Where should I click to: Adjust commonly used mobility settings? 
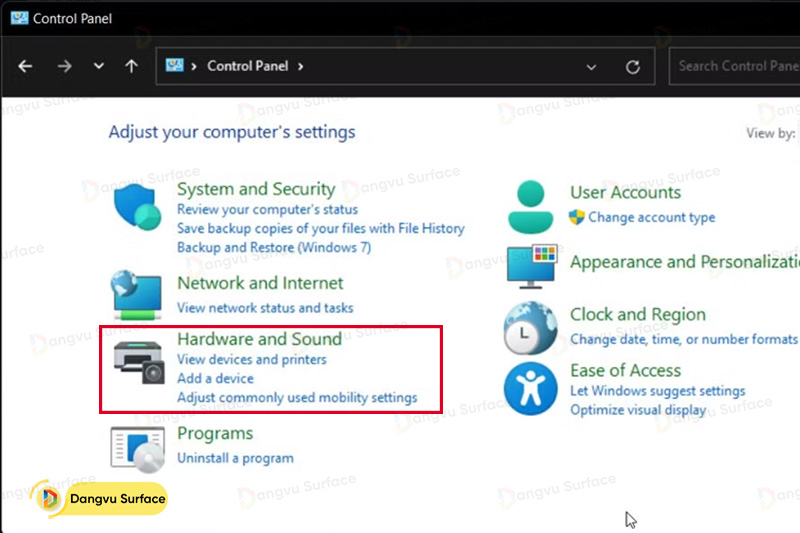[x=297, y=397]
